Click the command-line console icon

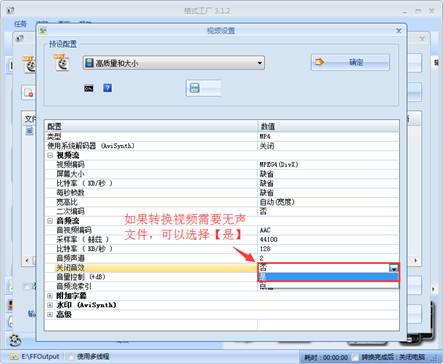89,88
